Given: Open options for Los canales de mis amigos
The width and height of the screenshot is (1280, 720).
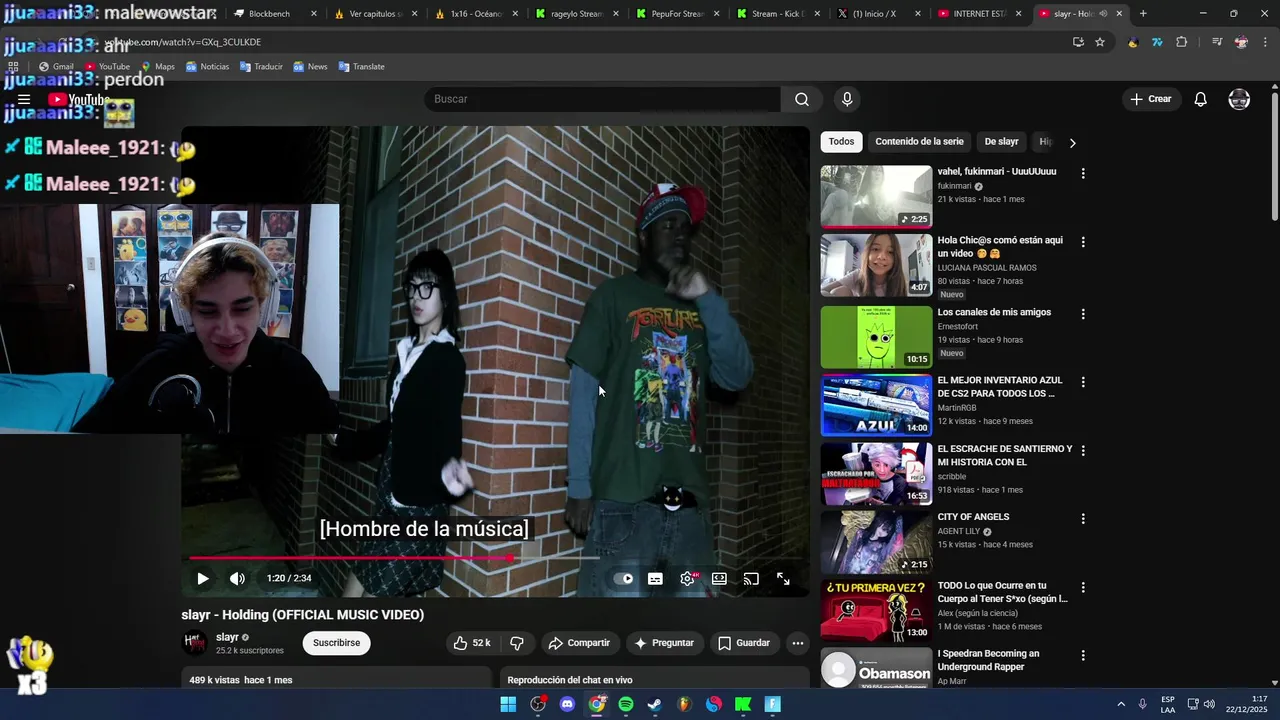Looking at the screenshot, I should [x=1082, y=313].
